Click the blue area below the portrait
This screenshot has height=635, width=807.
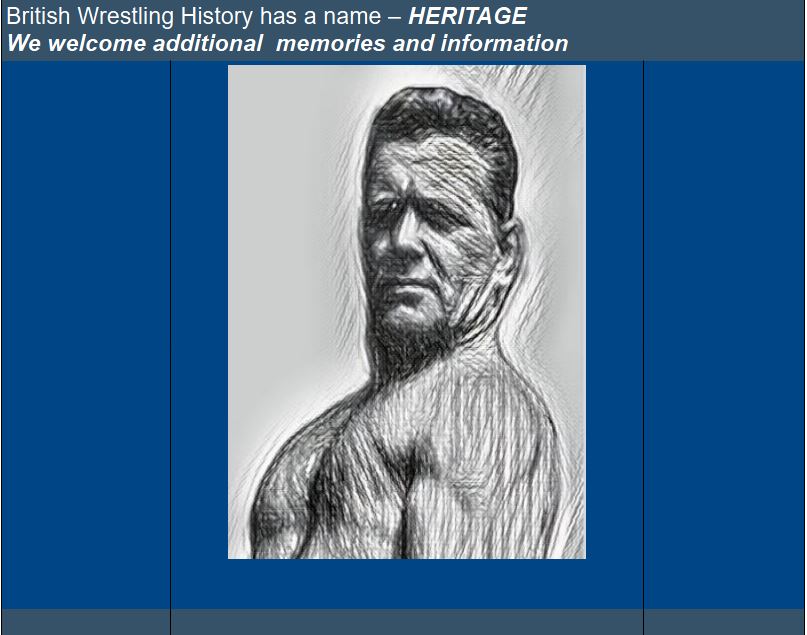point(407,584)
